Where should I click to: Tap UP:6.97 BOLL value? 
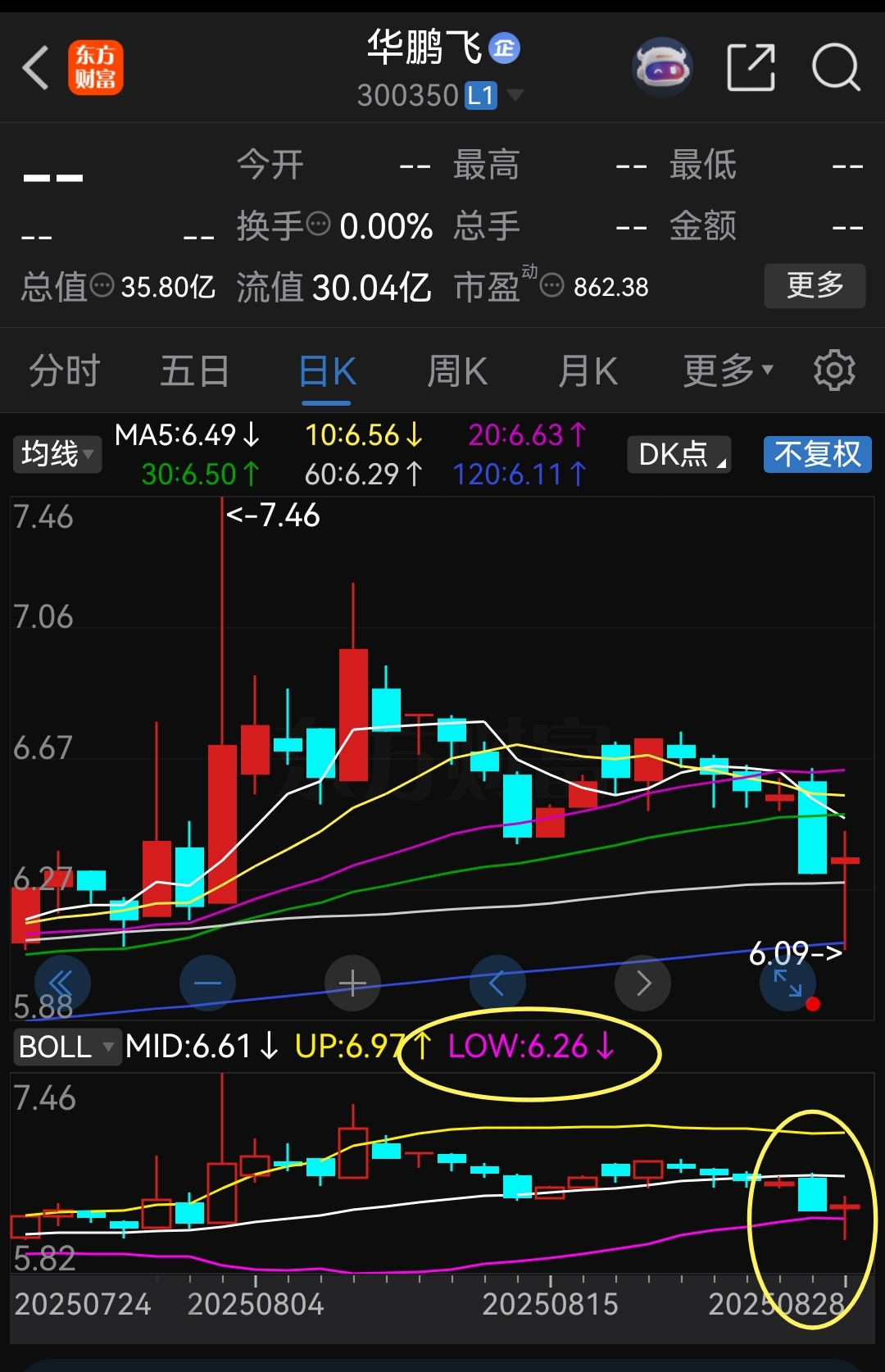pos(364,1047)
